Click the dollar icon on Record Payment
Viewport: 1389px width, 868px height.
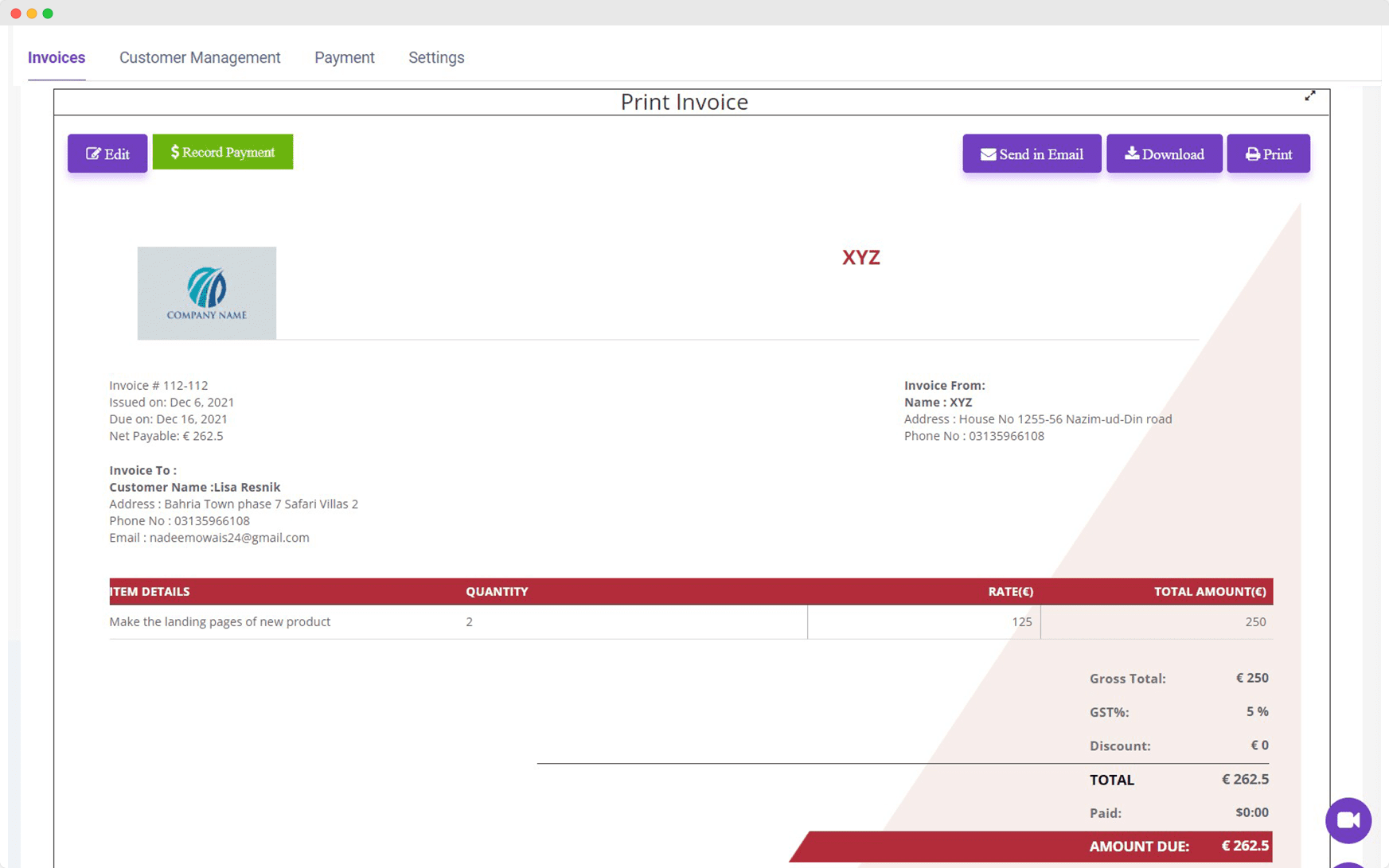point(174,151)
